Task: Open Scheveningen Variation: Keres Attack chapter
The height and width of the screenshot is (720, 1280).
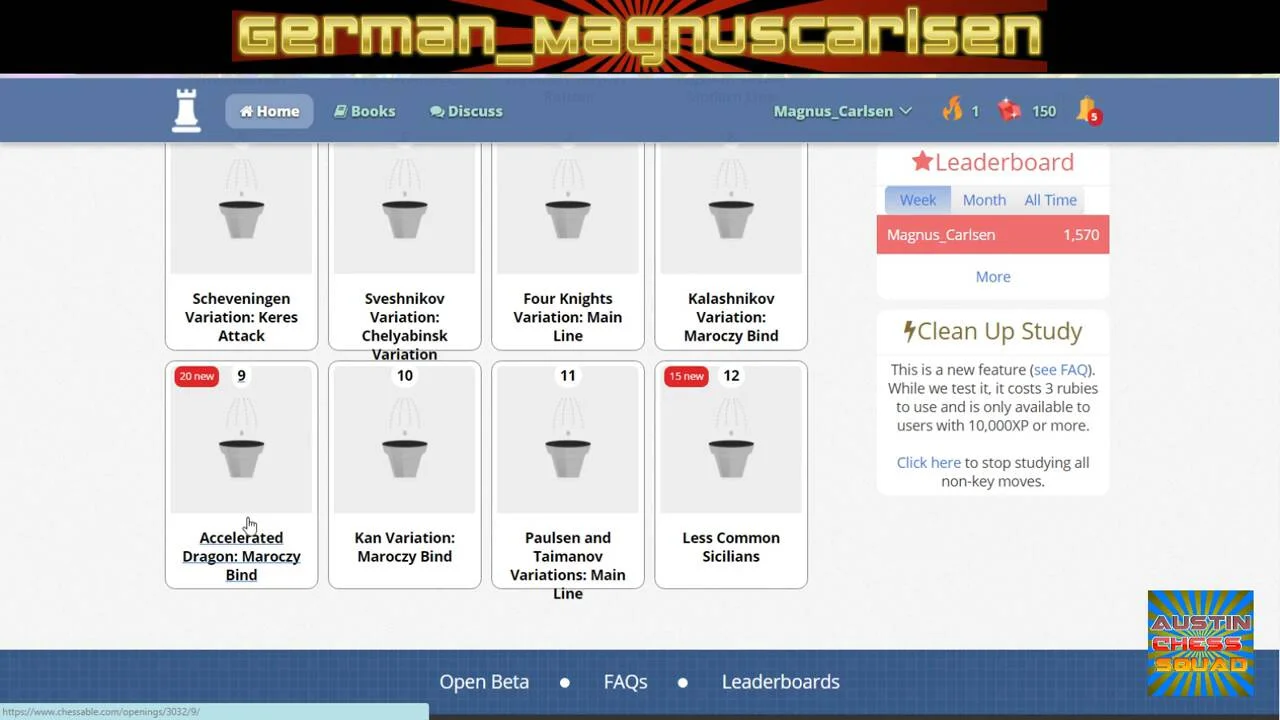Action: (x=241, y=317)
